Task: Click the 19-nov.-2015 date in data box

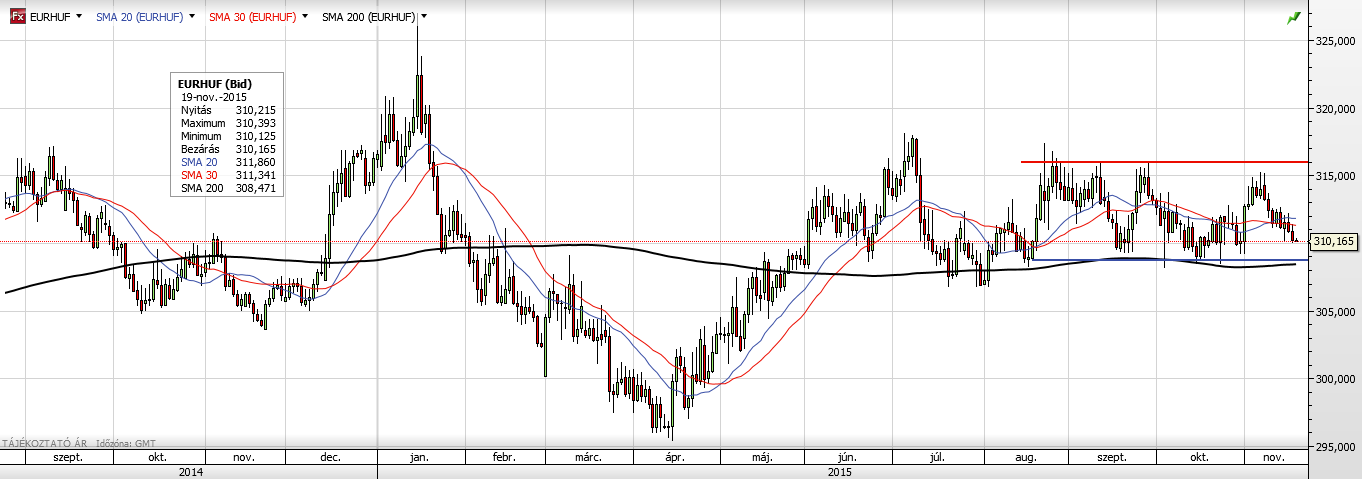Action: (214, 96)
